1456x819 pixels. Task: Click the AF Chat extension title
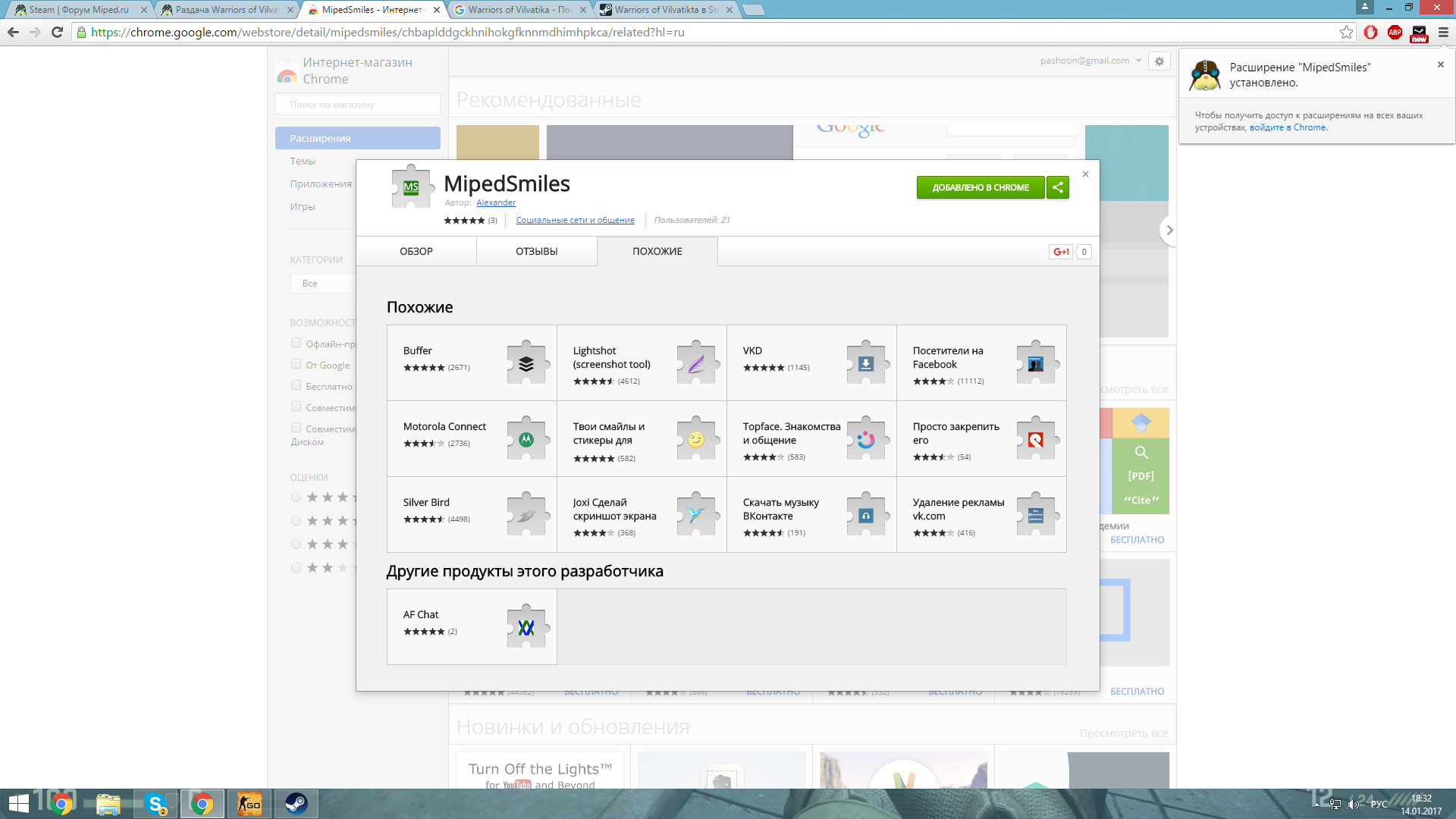tap(421, 614)
